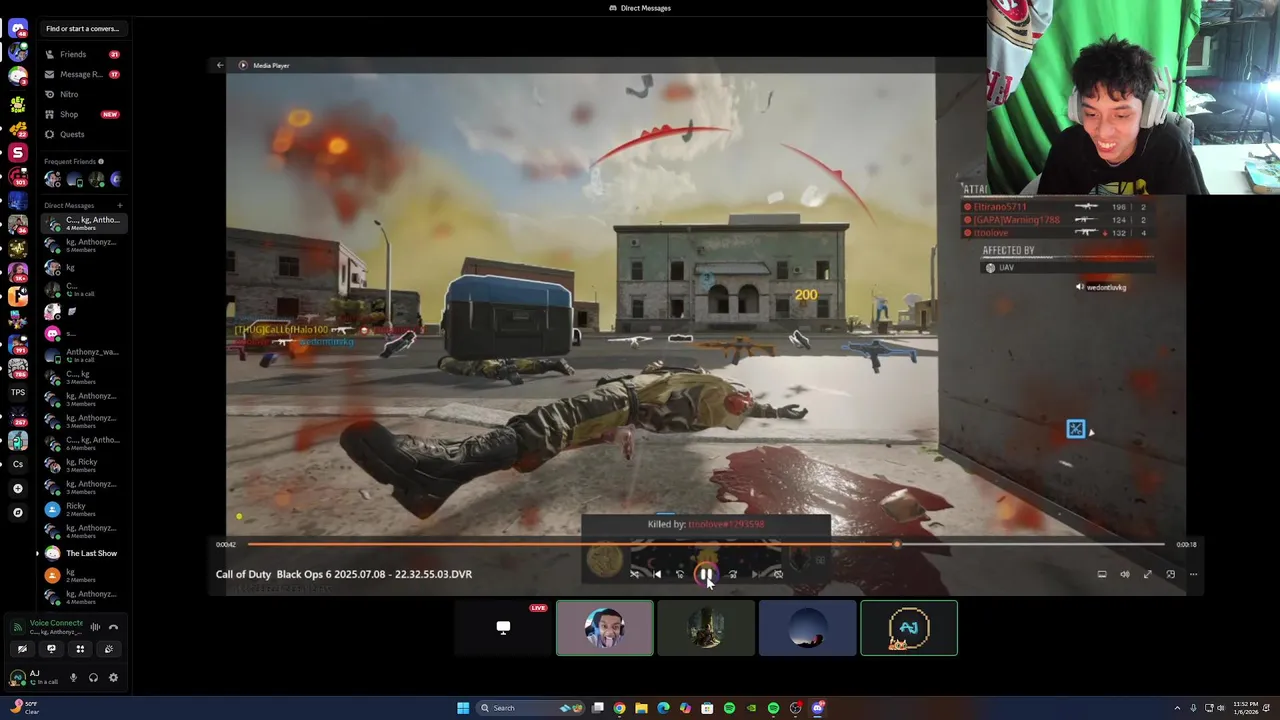Add a server with plus button
The height and width of the screenshot is (720, 1280).
18,488
